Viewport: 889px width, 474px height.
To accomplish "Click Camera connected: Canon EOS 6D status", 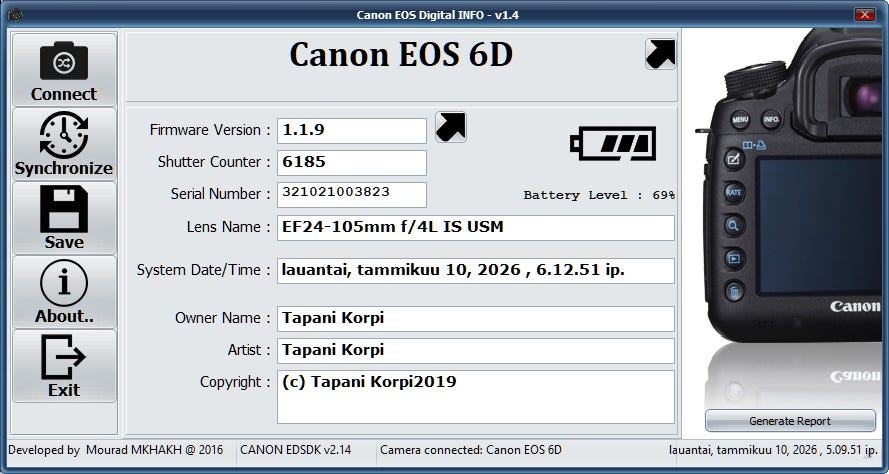I will tap(471, 450).
